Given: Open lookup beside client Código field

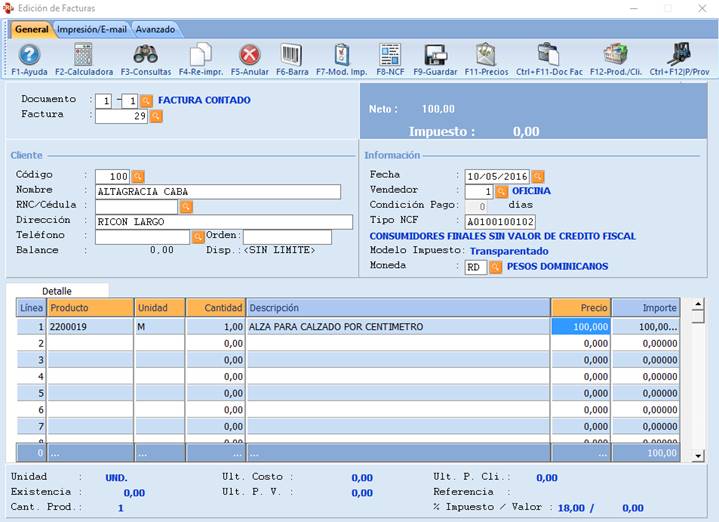Looking at the screenshot, I should [138, 176].
